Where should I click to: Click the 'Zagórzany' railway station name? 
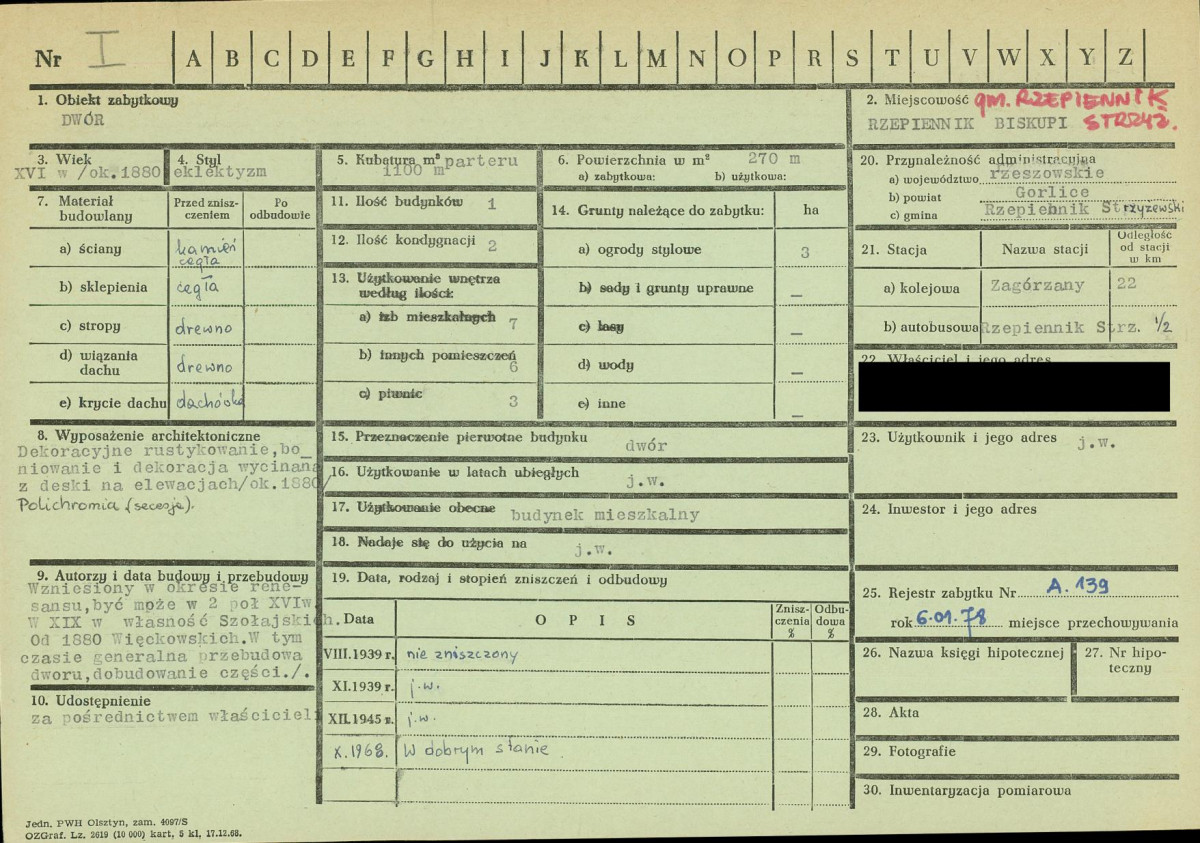tap(1037, 285)
